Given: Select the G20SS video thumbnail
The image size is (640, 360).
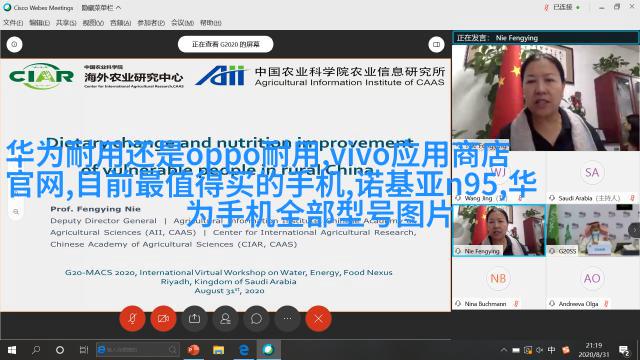Looking at the screenshot, I should coord(592,230).
